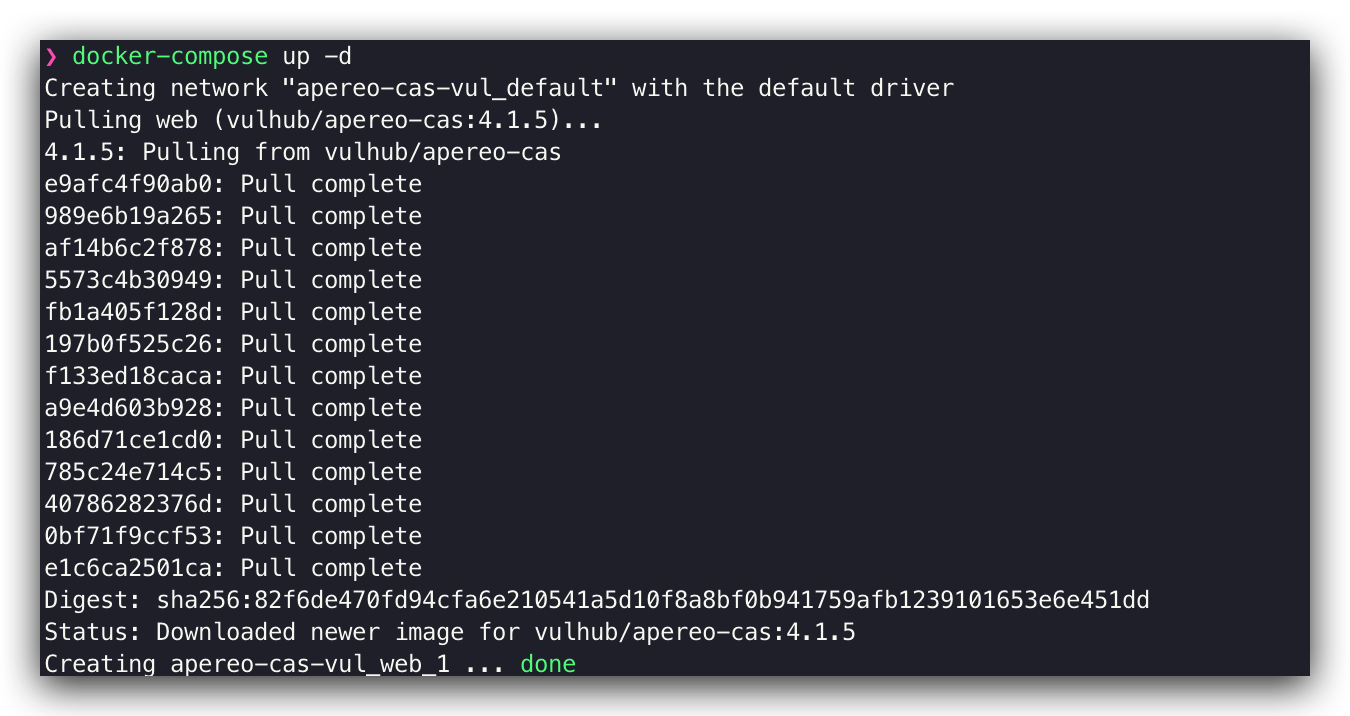Click the sha256 digest string
The height and width of the screenshot is (716, 1350).
pos(653,600)
